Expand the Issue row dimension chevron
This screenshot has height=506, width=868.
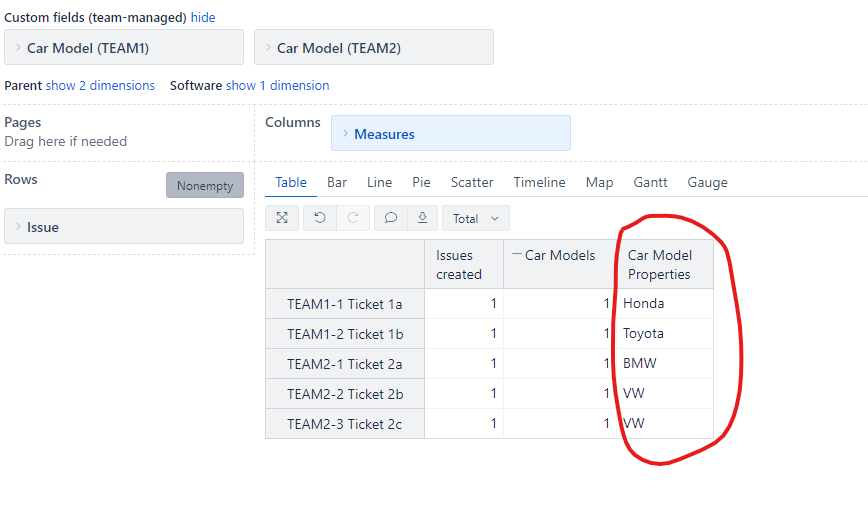click(18, 226)
